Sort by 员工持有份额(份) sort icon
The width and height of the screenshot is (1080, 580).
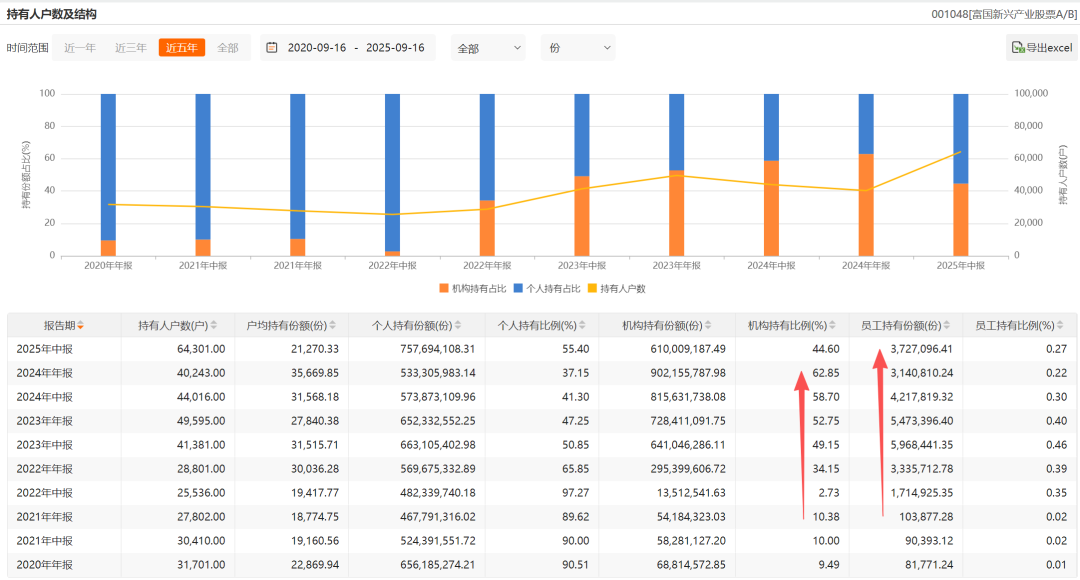click(x=948, y=326)
